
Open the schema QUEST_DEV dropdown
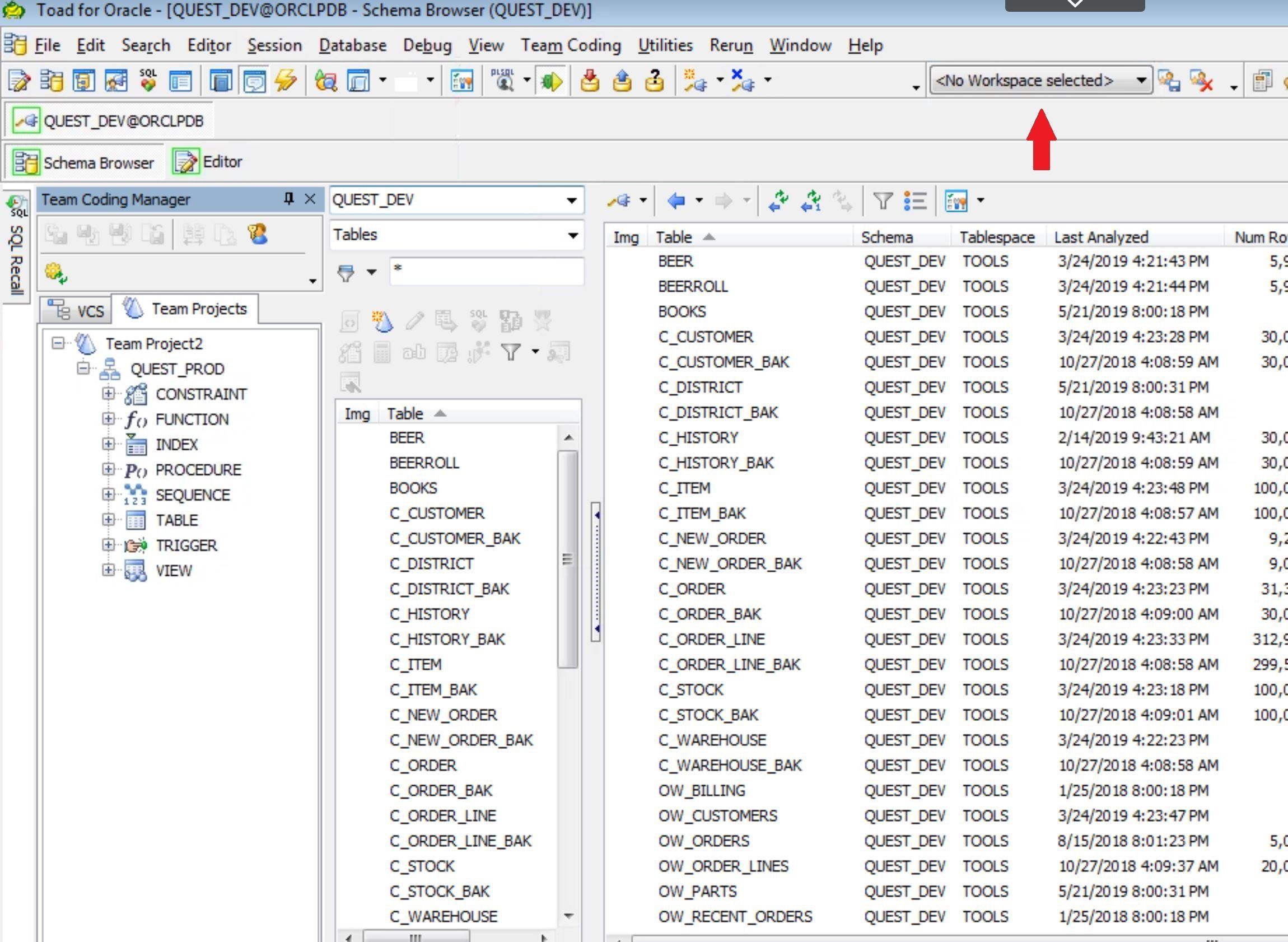(572, 200)
